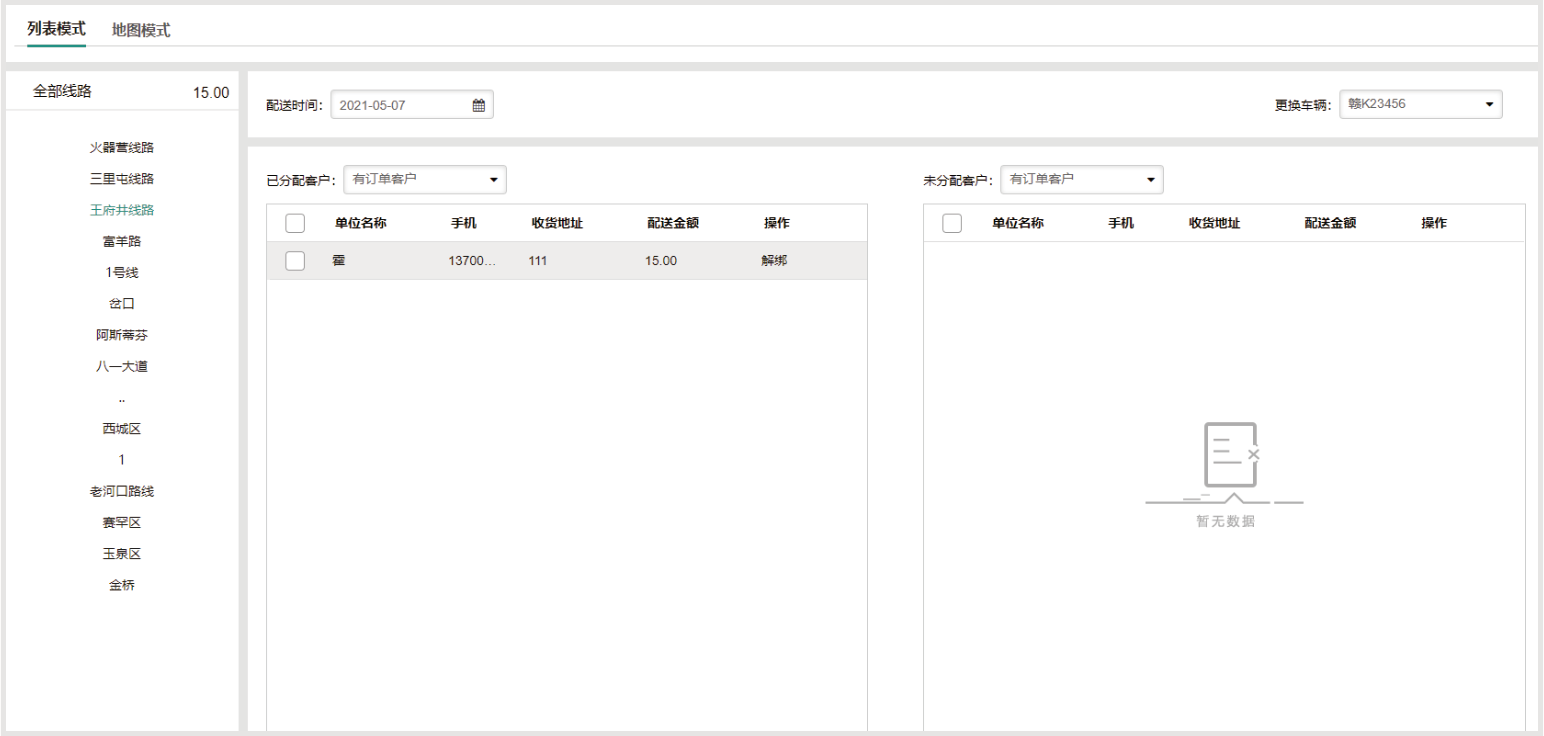Viewport: 1544px width, 736px height.
Task: Open the 更换车辆 vehicle dropdown
Action: [1420, 104]
